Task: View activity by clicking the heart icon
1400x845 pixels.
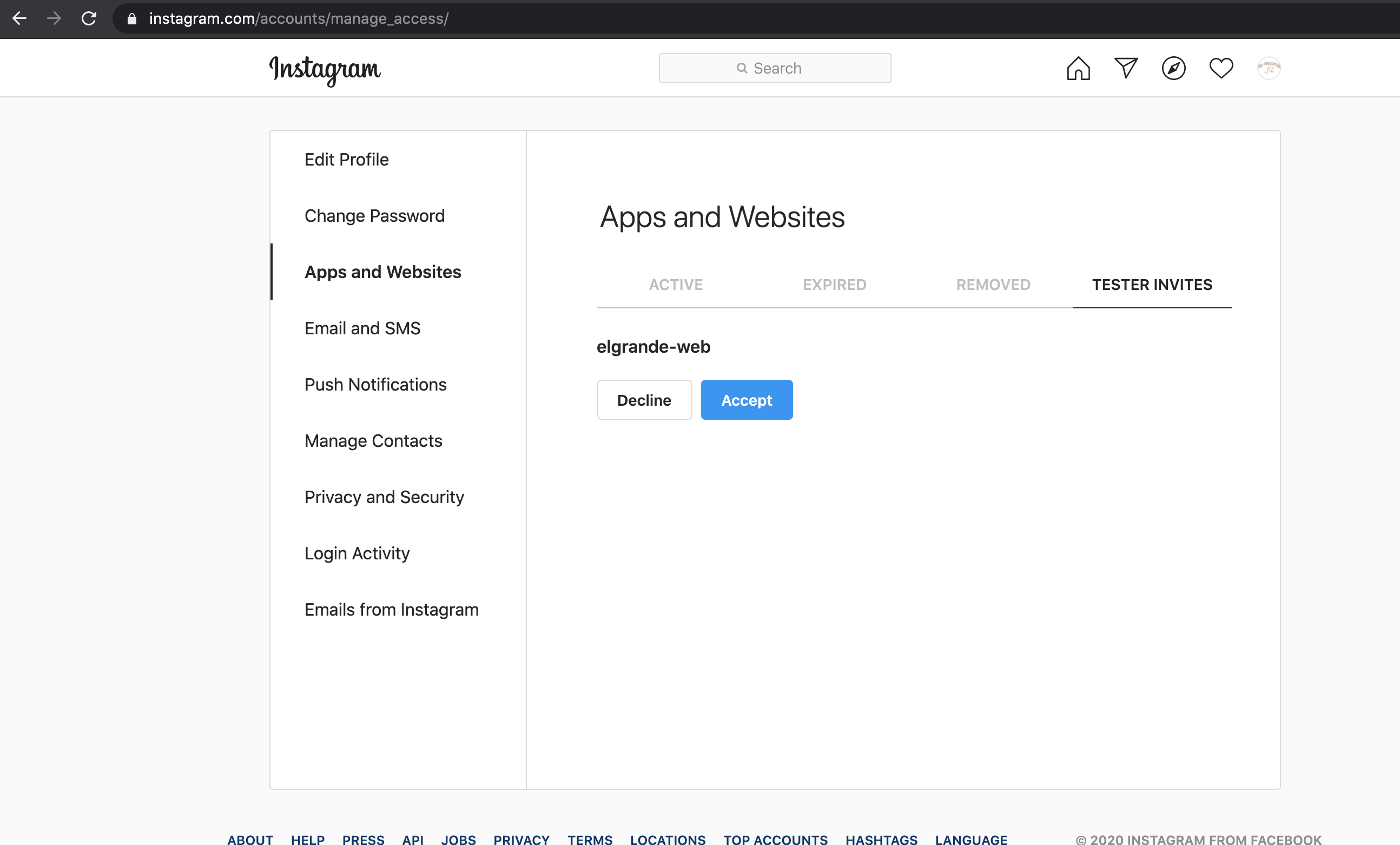Action: 1221,68
